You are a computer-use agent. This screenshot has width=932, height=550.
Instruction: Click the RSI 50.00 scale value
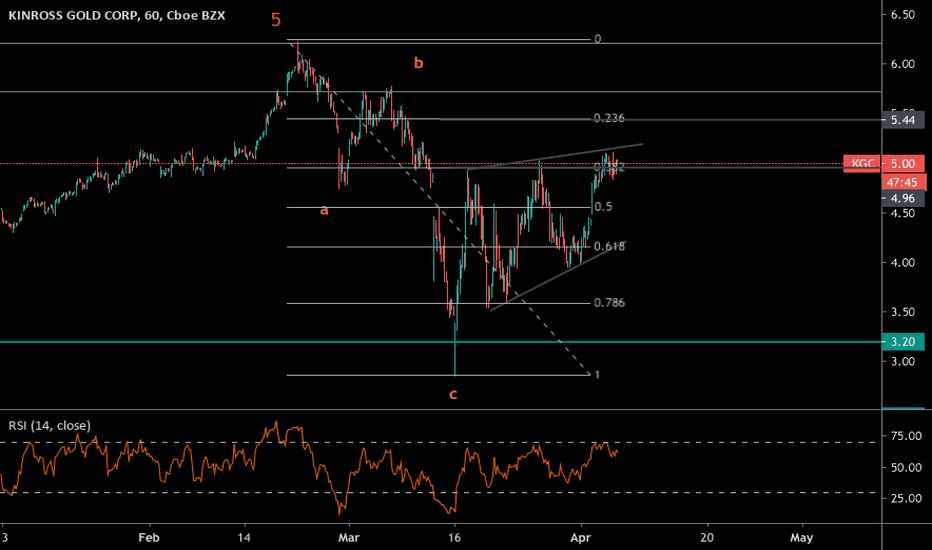click(x=906, y=467)
